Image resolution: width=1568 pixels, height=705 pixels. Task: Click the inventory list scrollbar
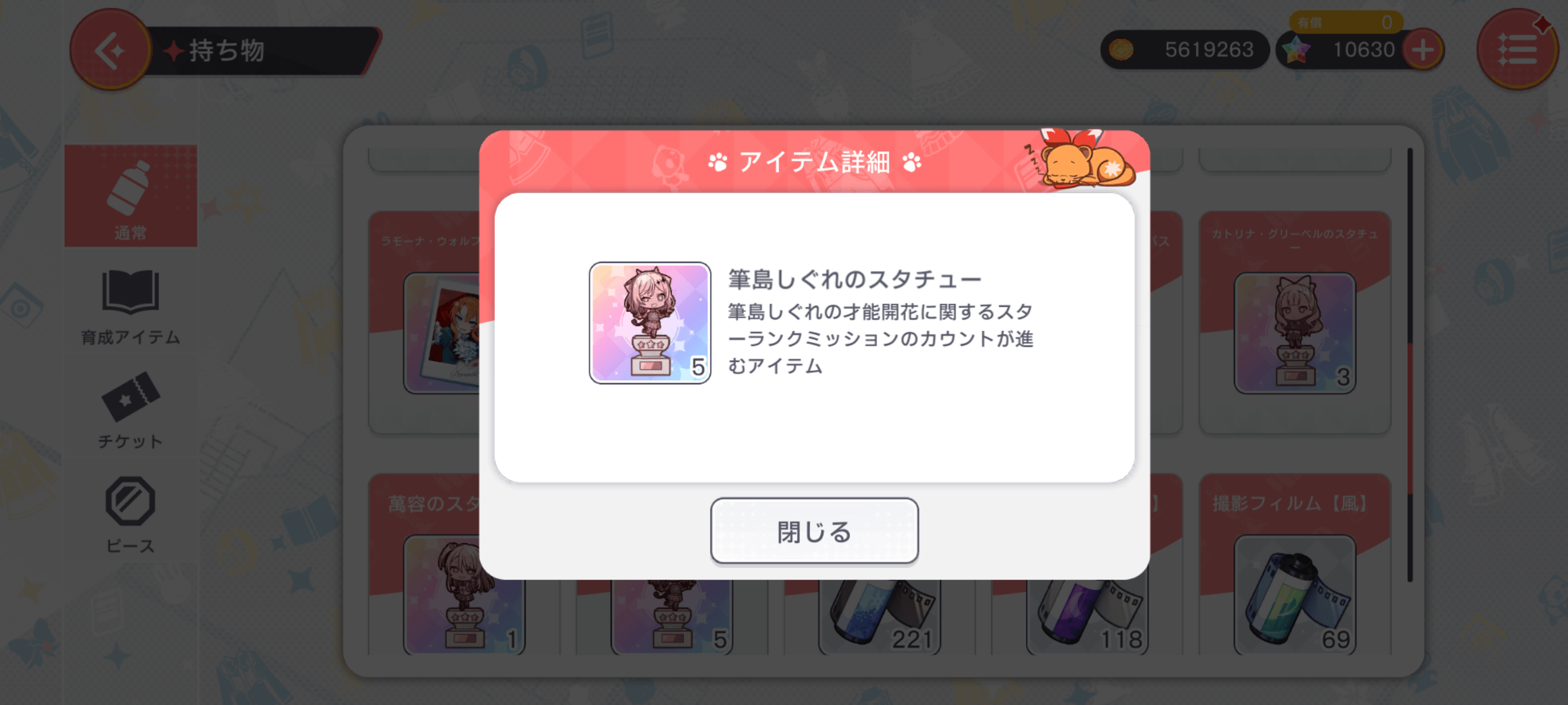pyautogui.click(x=1410, y=365)
